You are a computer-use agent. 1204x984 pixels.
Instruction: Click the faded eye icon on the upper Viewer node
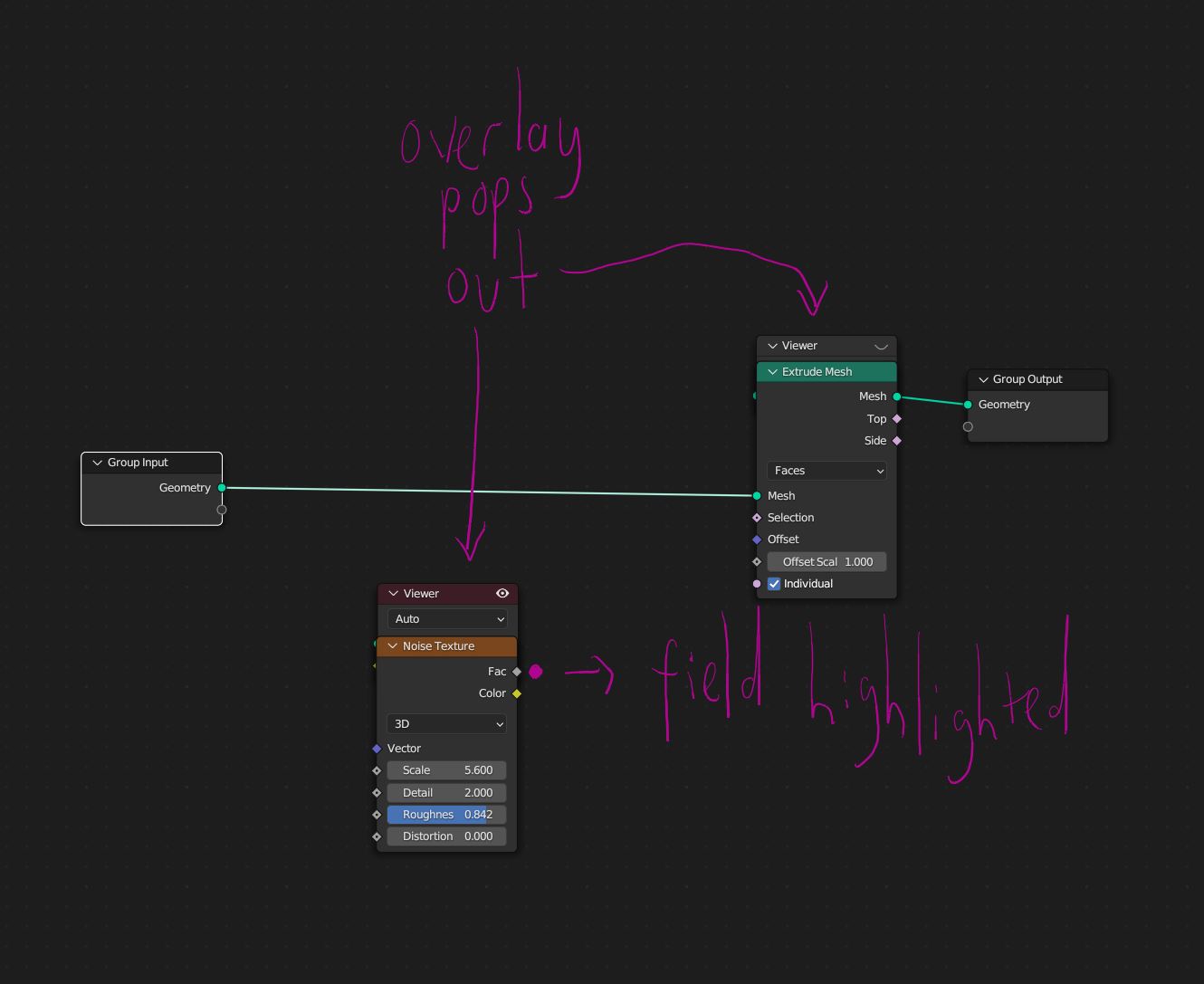pyautogui.click(x=881, y=346)
